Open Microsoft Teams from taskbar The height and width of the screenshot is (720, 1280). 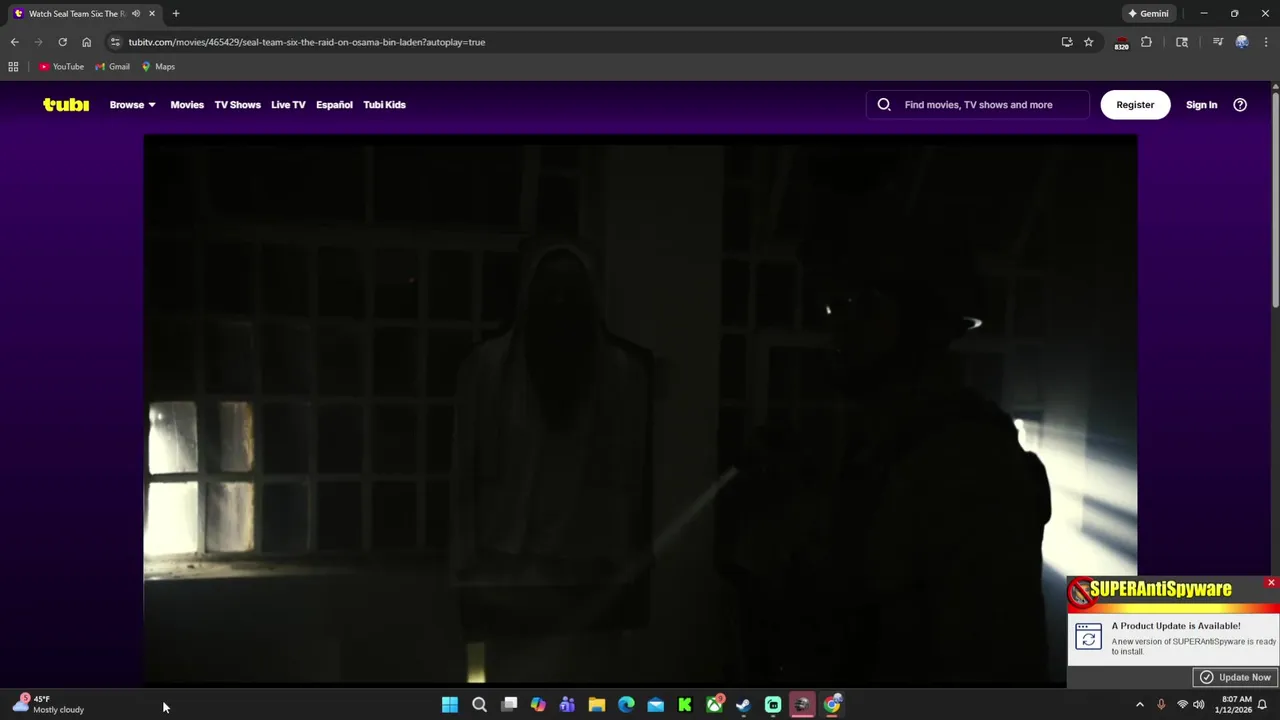pos(567,705)
